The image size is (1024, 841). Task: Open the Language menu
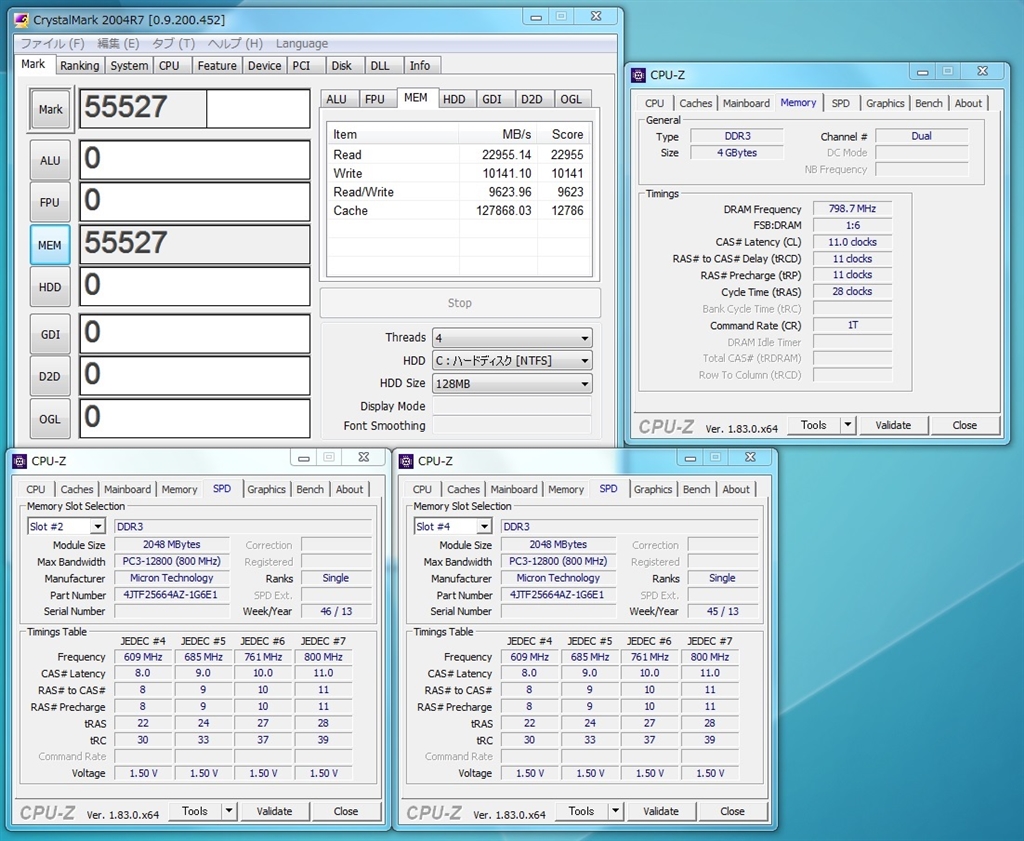pos(302,44)
